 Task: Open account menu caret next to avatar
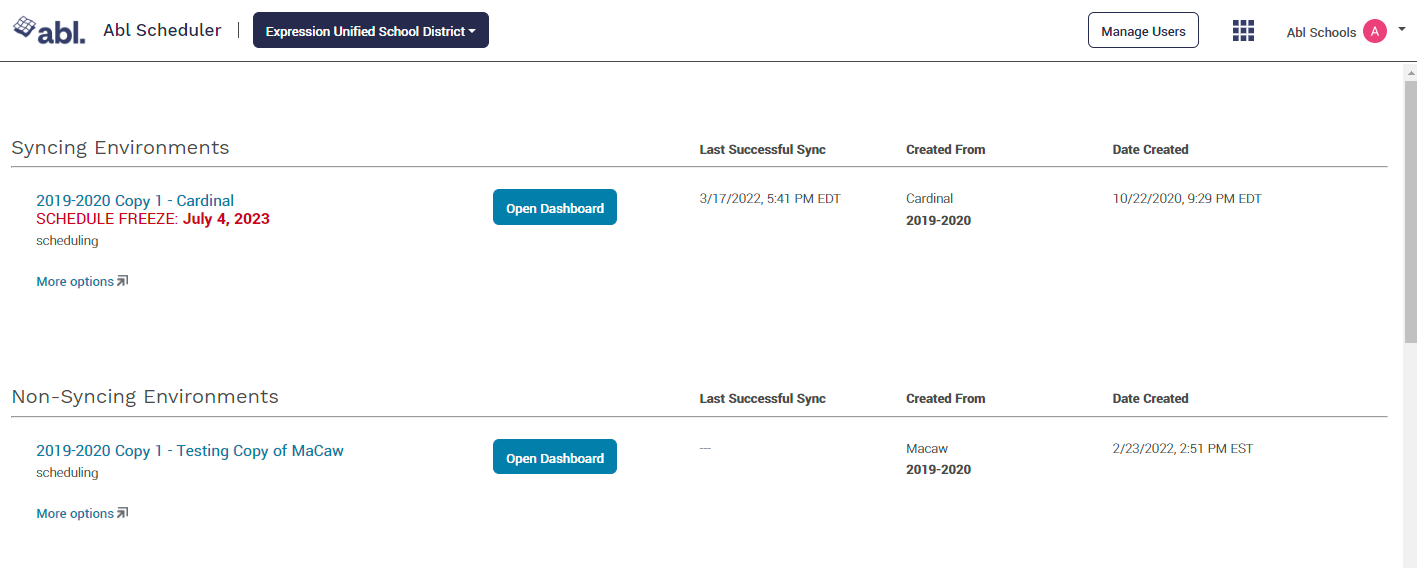coord(1402,30)
